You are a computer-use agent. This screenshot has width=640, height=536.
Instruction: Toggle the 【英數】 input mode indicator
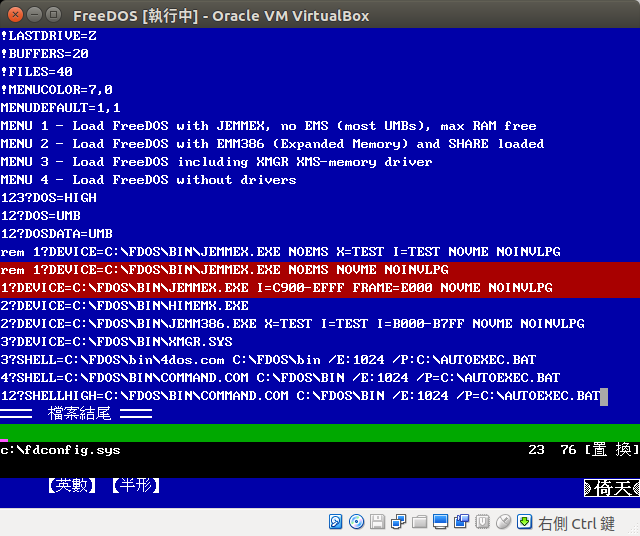pyautogui.click(x=72, y=485)
